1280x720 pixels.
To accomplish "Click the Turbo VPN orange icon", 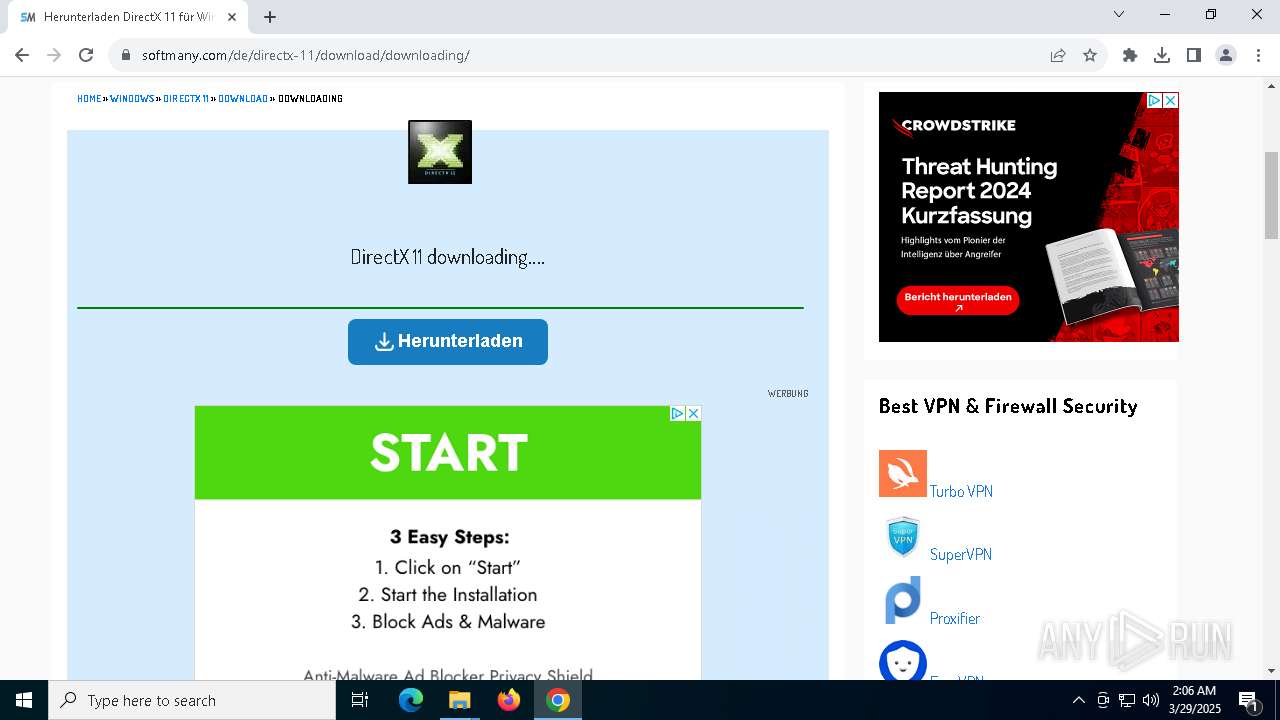I will point(903,473).
